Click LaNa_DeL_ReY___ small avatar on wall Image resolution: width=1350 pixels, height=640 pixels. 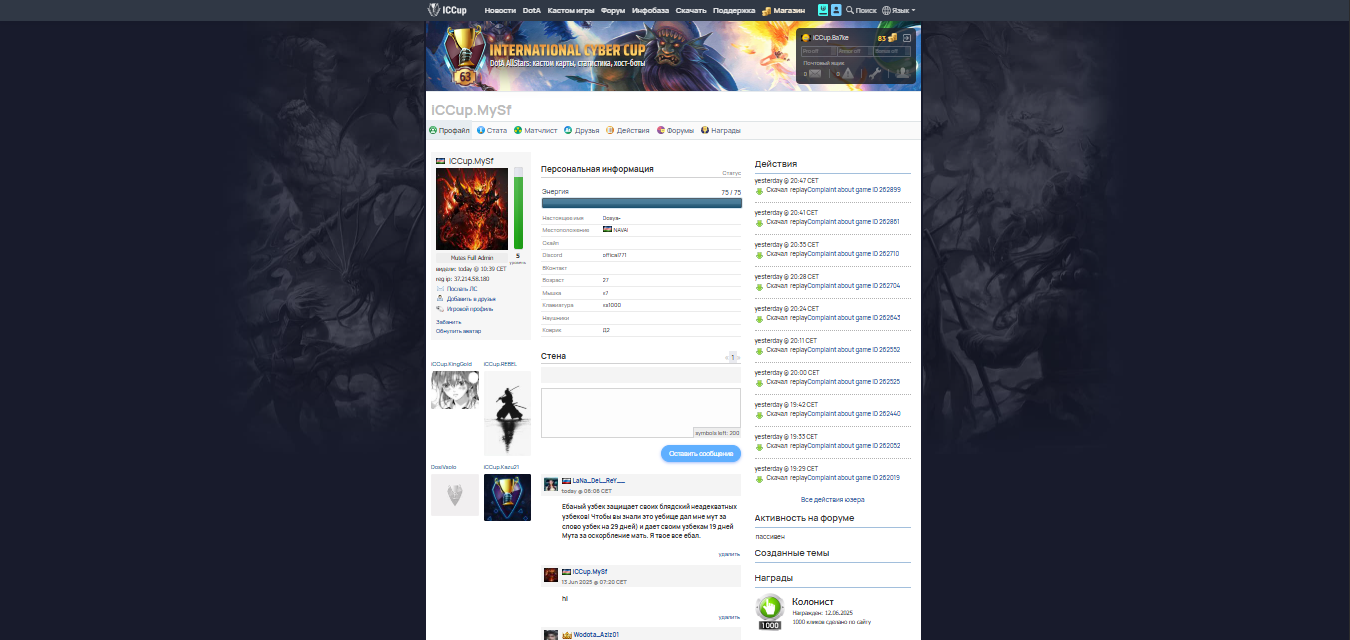point(551,484)
